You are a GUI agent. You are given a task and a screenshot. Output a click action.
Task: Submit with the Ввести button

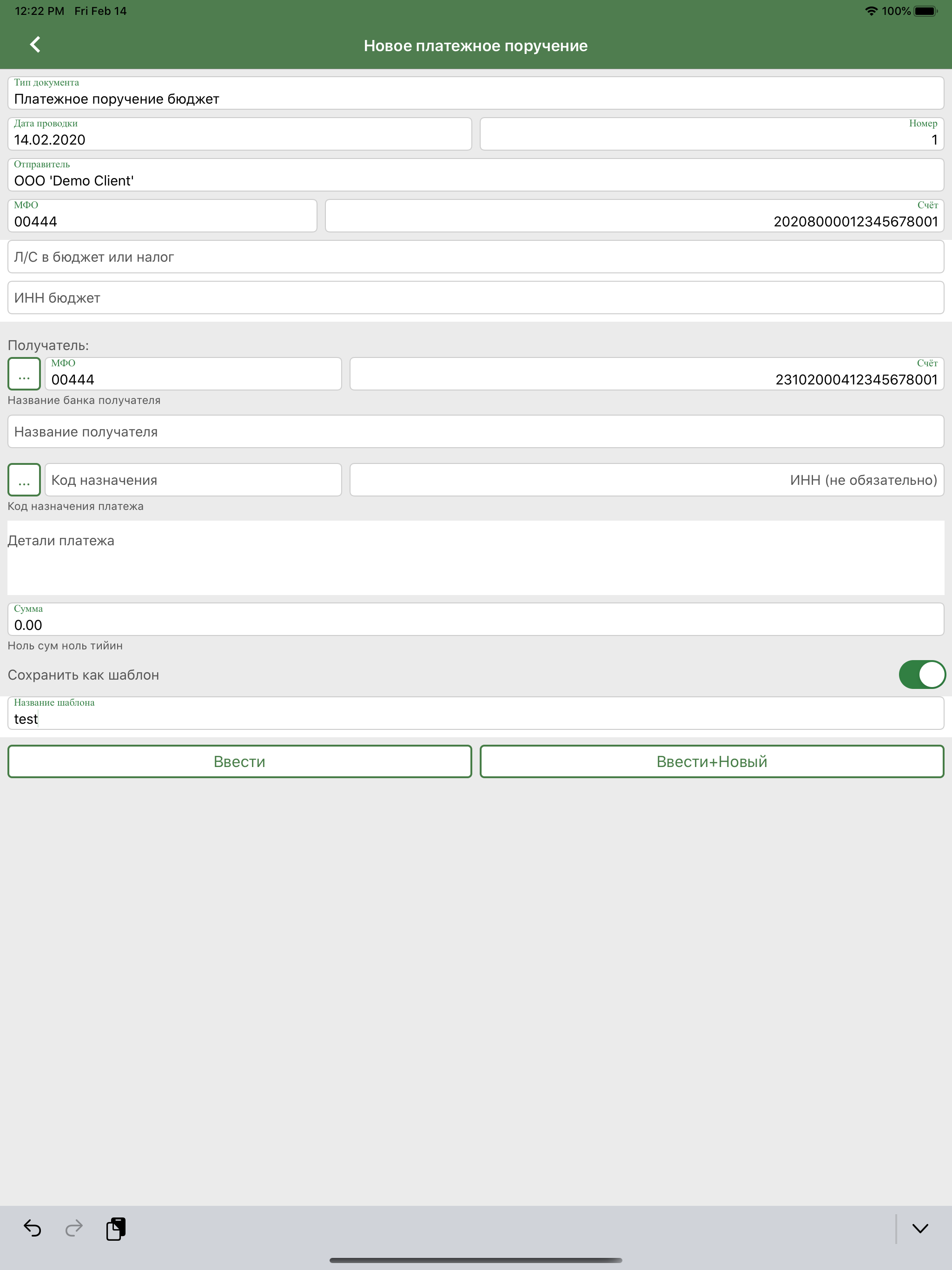239,761
